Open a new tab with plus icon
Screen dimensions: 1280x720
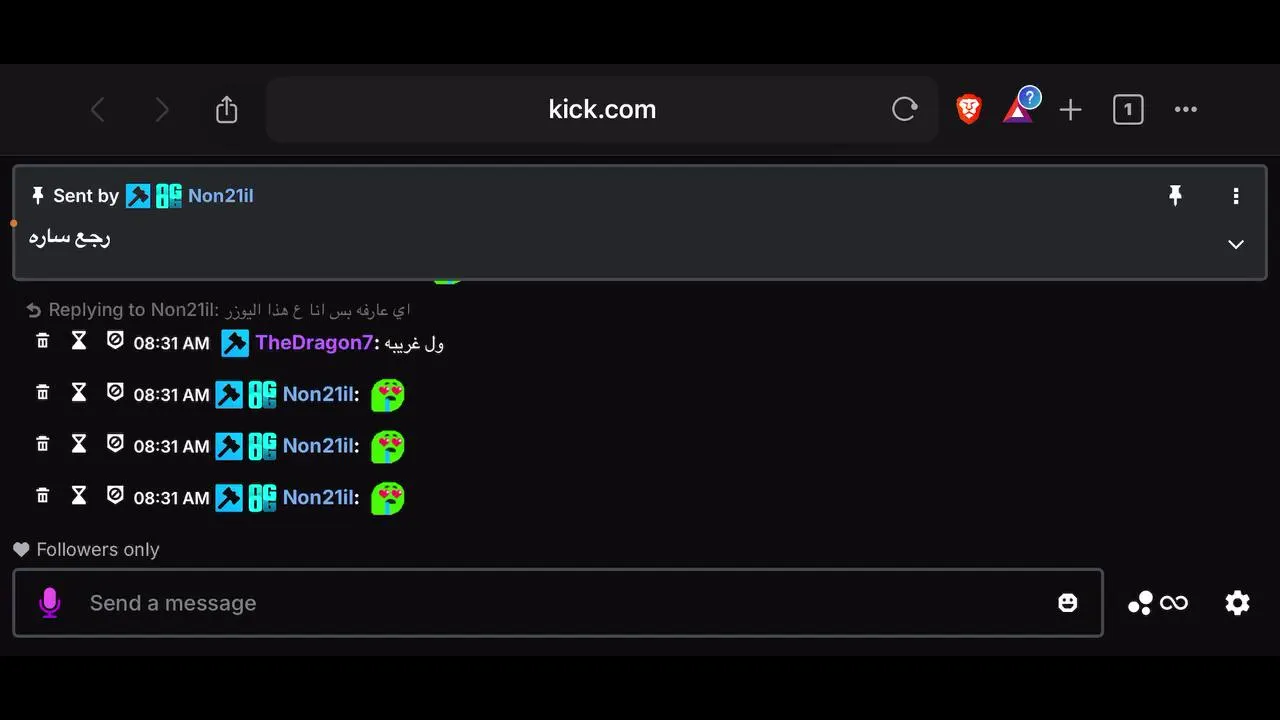(x=1071, y=110)
